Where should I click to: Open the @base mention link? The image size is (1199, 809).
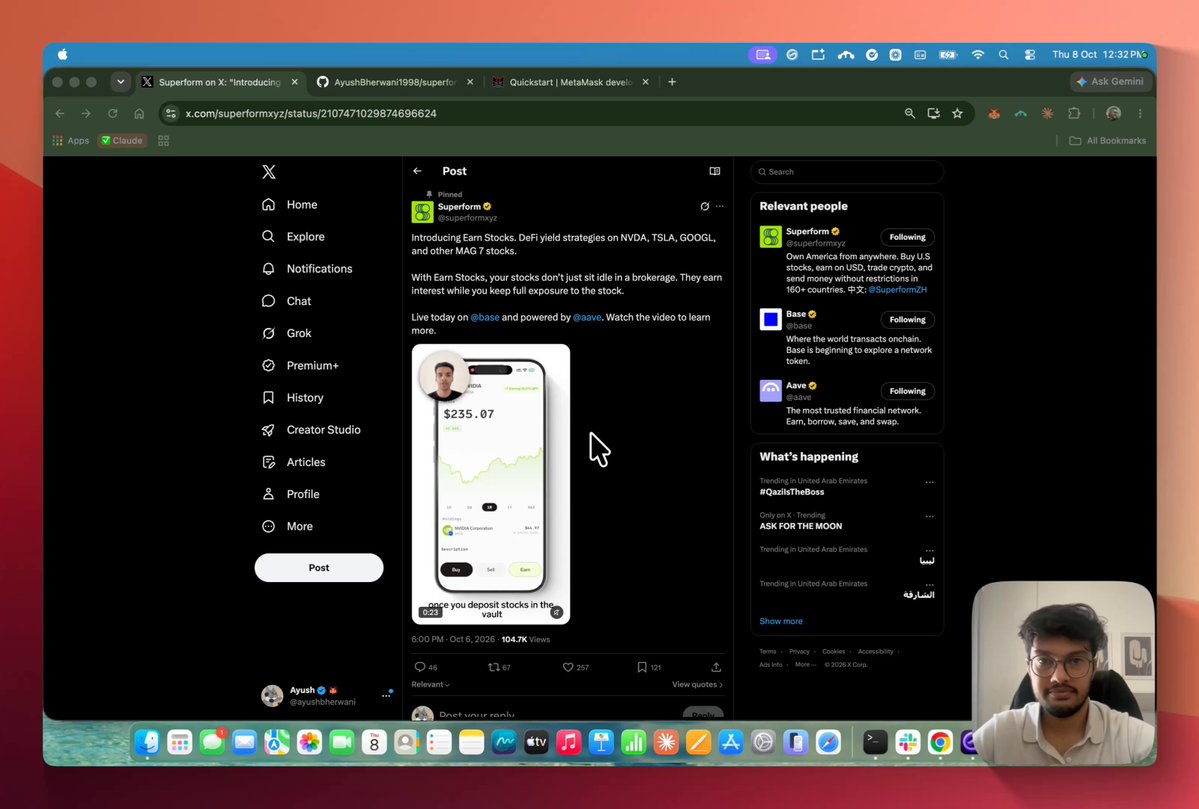[485, 317]
